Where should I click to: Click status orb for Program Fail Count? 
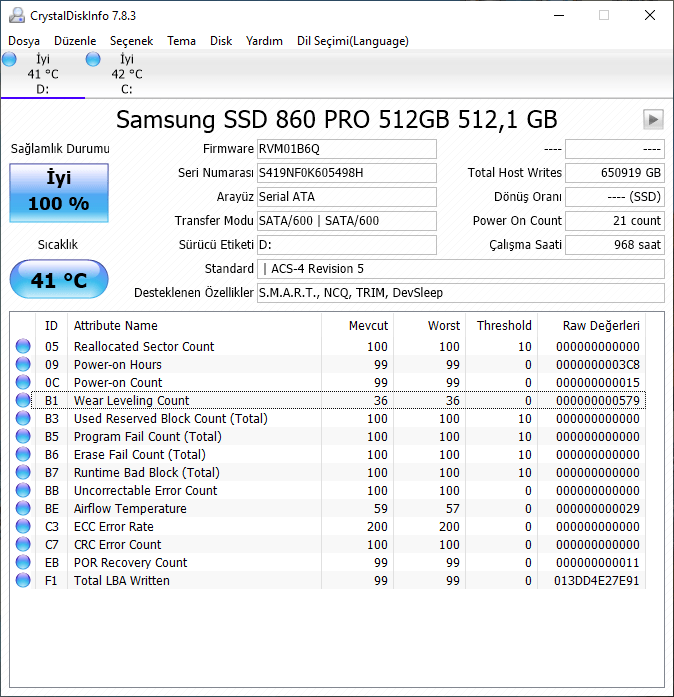click(23, 437)
